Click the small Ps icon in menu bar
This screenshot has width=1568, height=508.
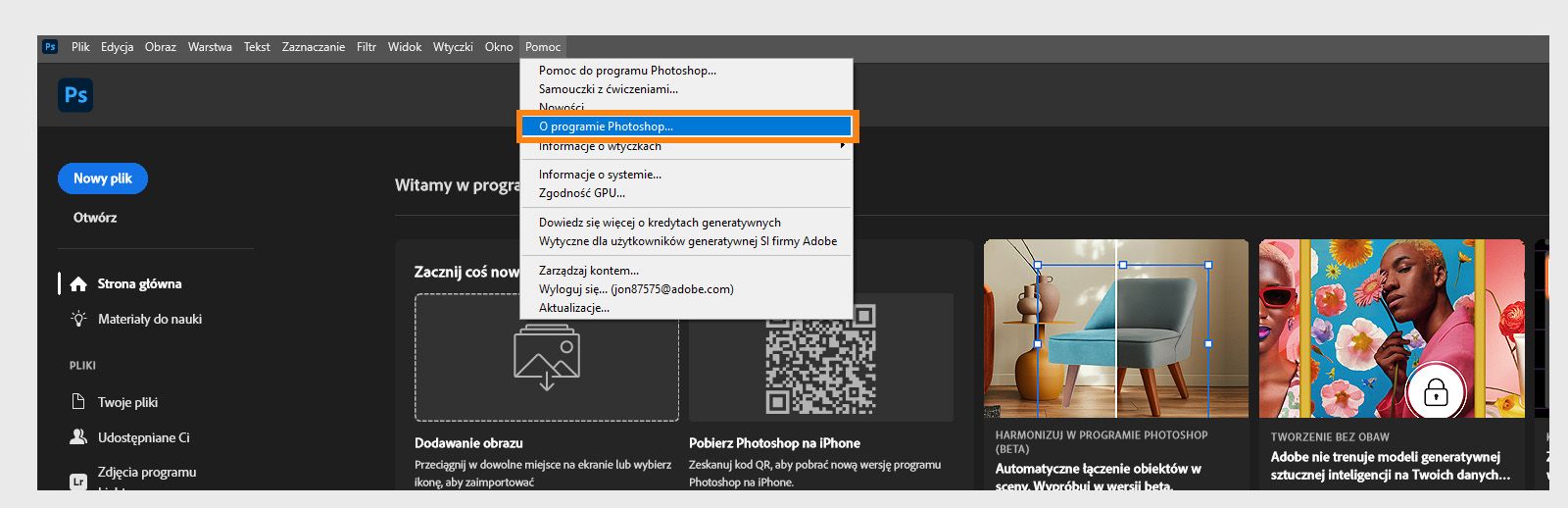point(50,46)
